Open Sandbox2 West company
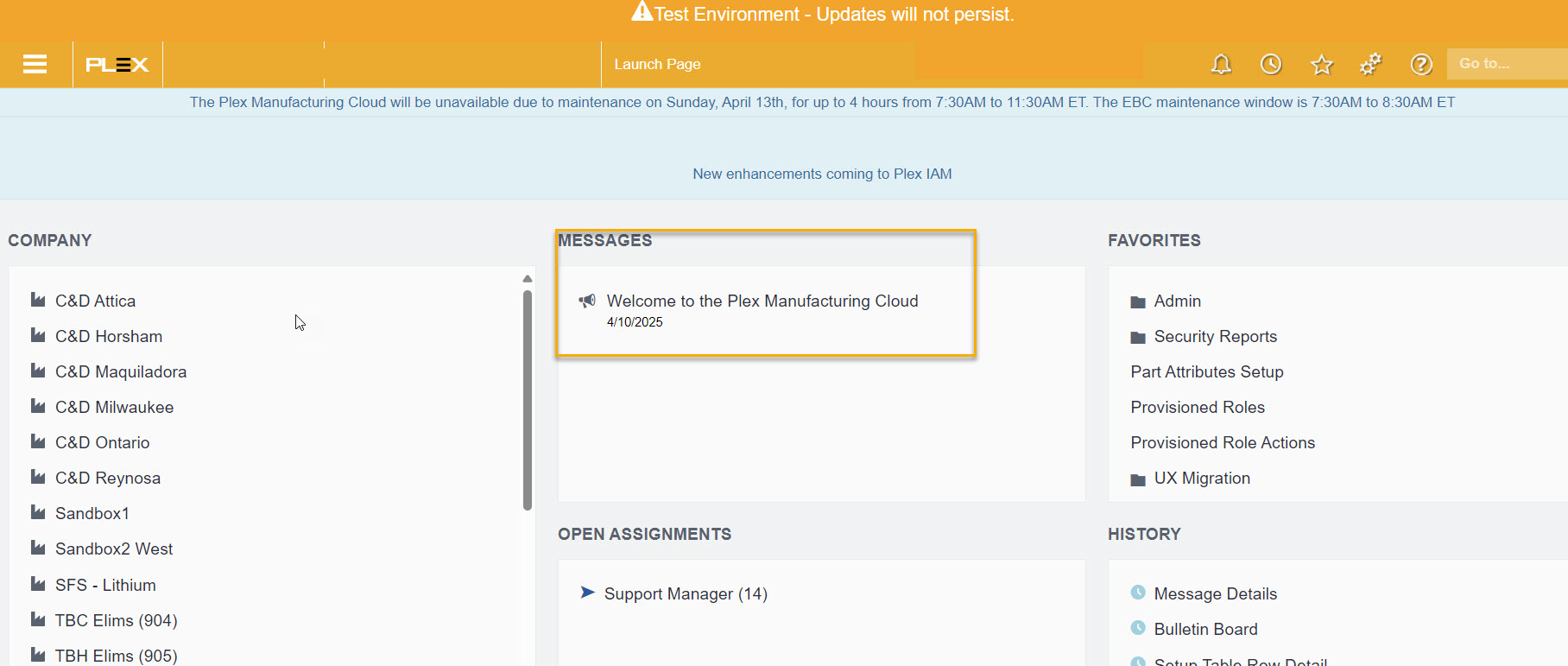The height and width of the screenshot is (666, 1568). pyautogui.click(x=114, y=549)
